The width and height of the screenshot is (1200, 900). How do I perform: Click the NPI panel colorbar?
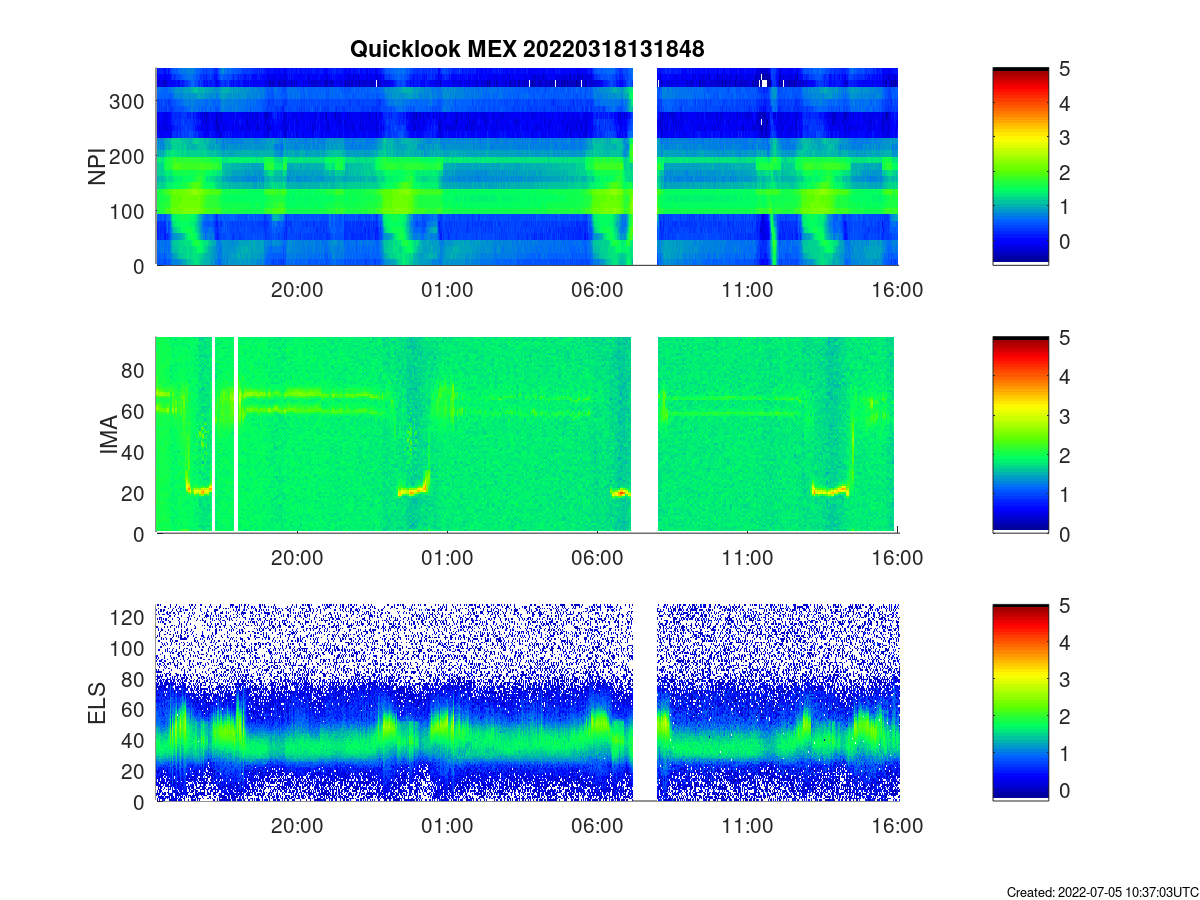tap(1020, 167)
